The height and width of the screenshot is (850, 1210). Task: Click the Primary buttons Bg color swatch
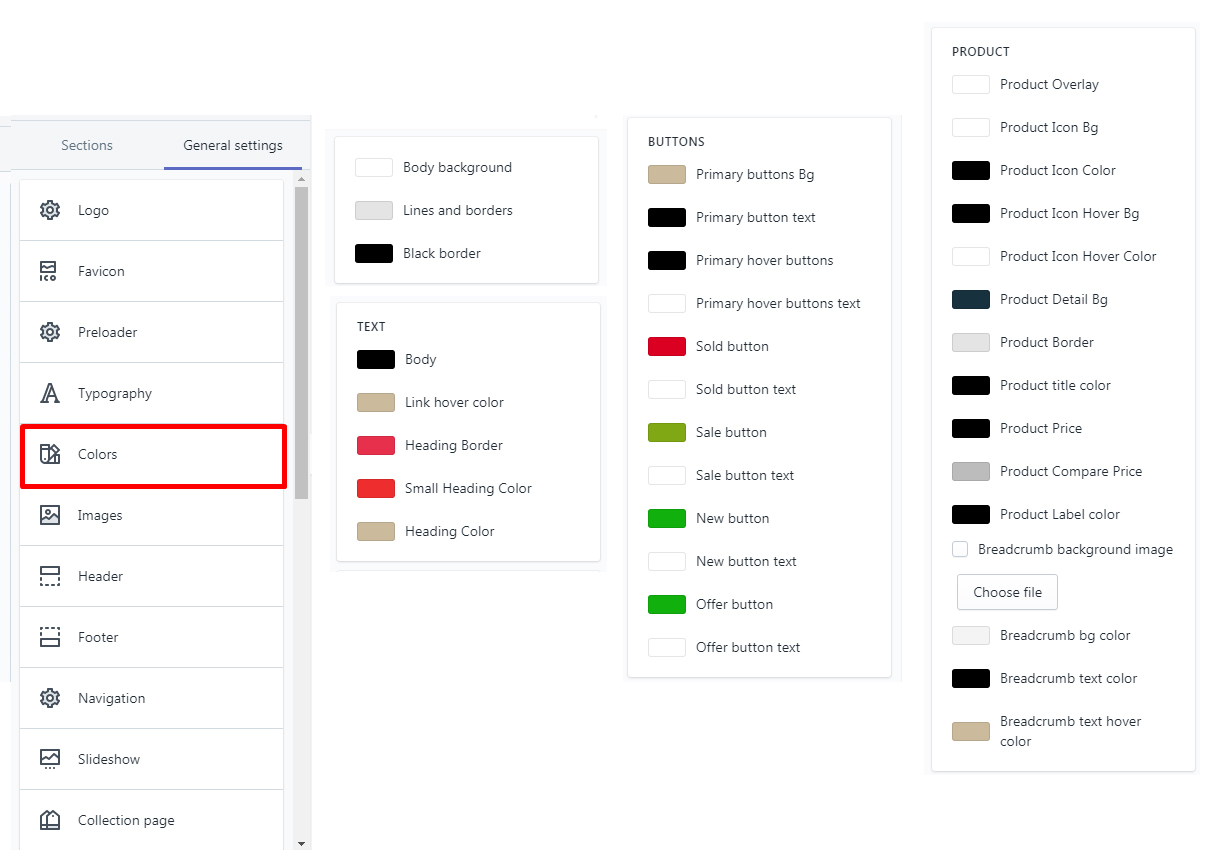667,174
